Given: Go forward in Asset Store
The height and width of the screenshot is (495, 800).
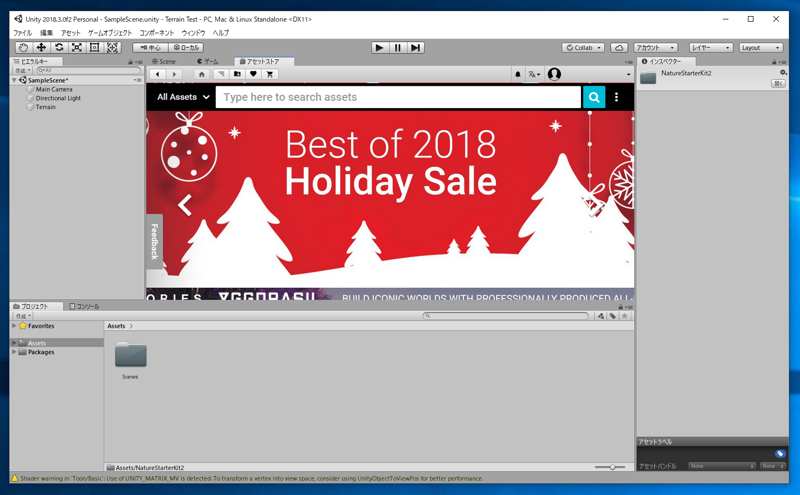Looking at the screenshot, I should click(174, 75).
